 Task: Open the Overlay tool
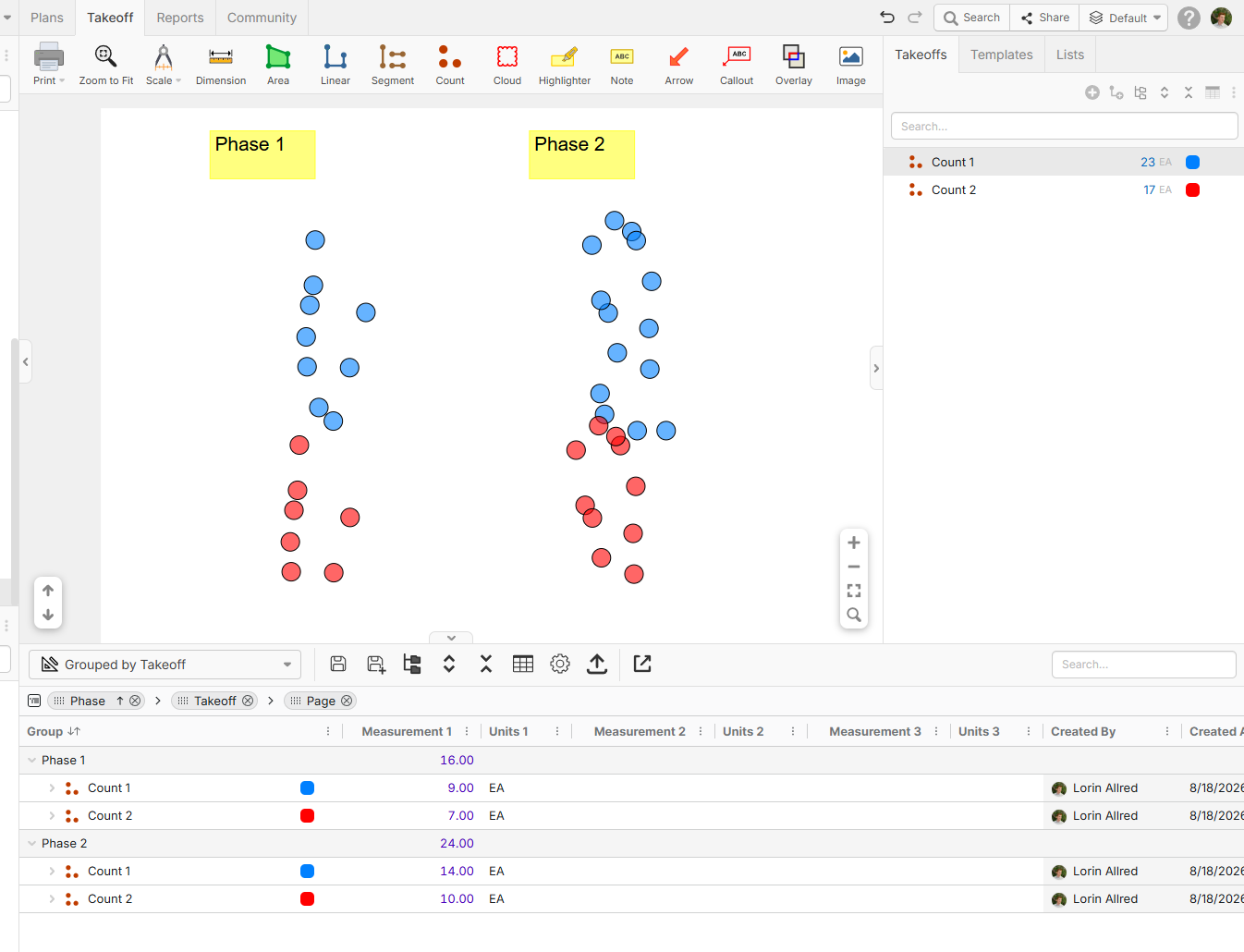click(x=793, y=65)
